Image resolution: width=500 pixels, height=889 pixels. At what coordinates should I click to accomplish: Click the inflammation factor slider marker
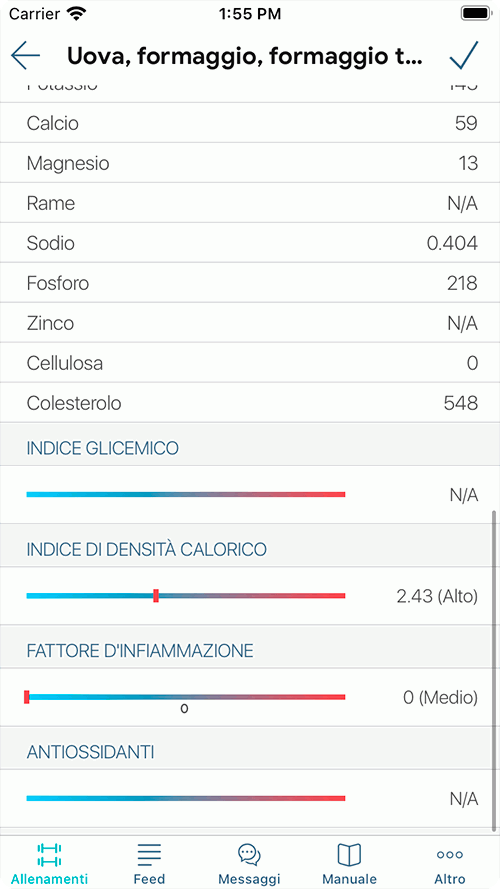[27, 697]
